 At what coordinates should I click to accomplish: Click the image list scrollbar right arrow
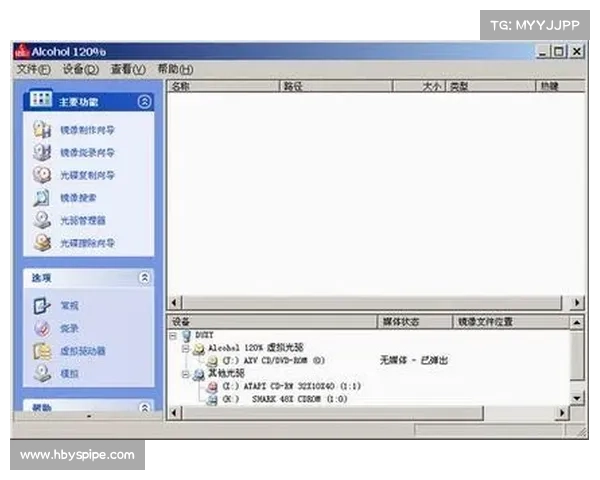577,302
